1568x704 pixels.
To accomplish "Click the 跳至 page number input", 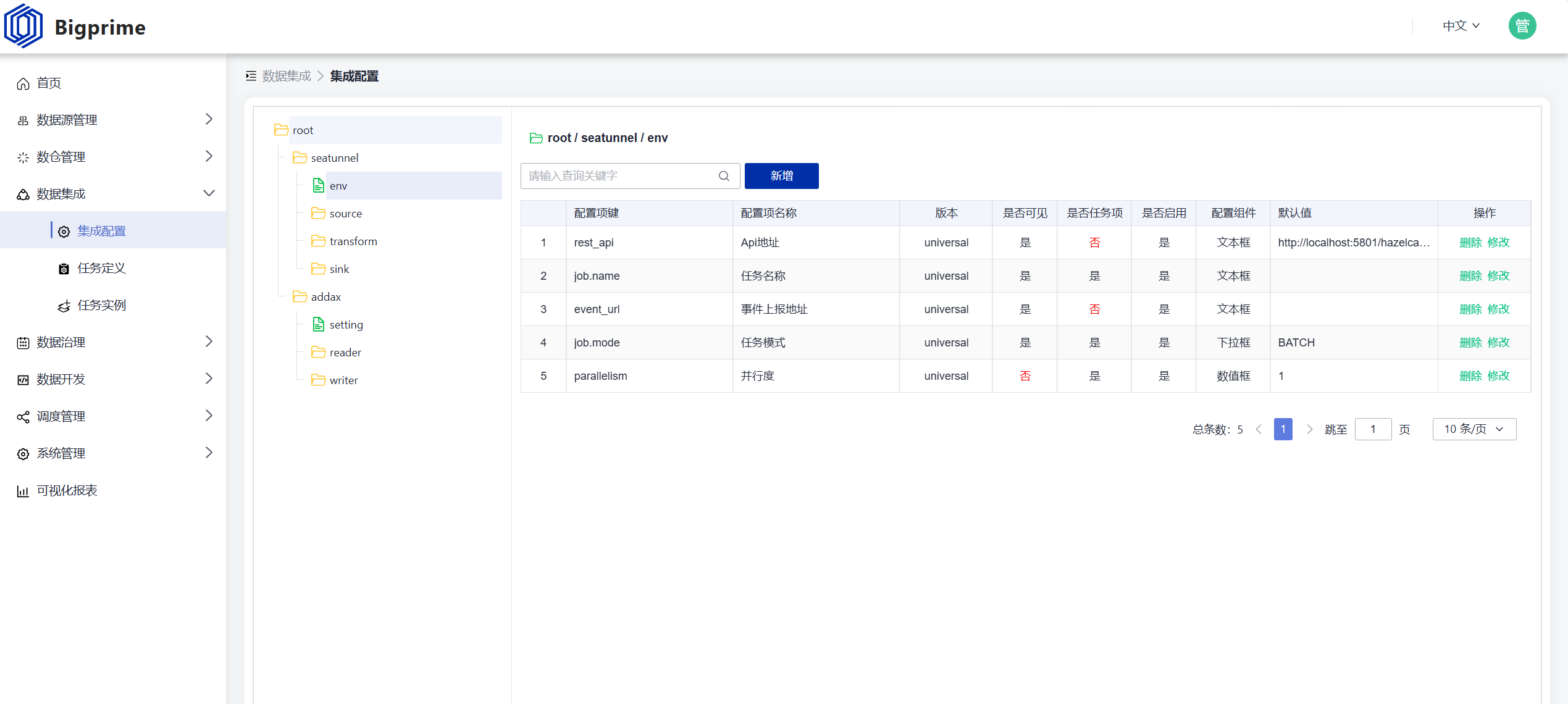I will point(1373,429).
